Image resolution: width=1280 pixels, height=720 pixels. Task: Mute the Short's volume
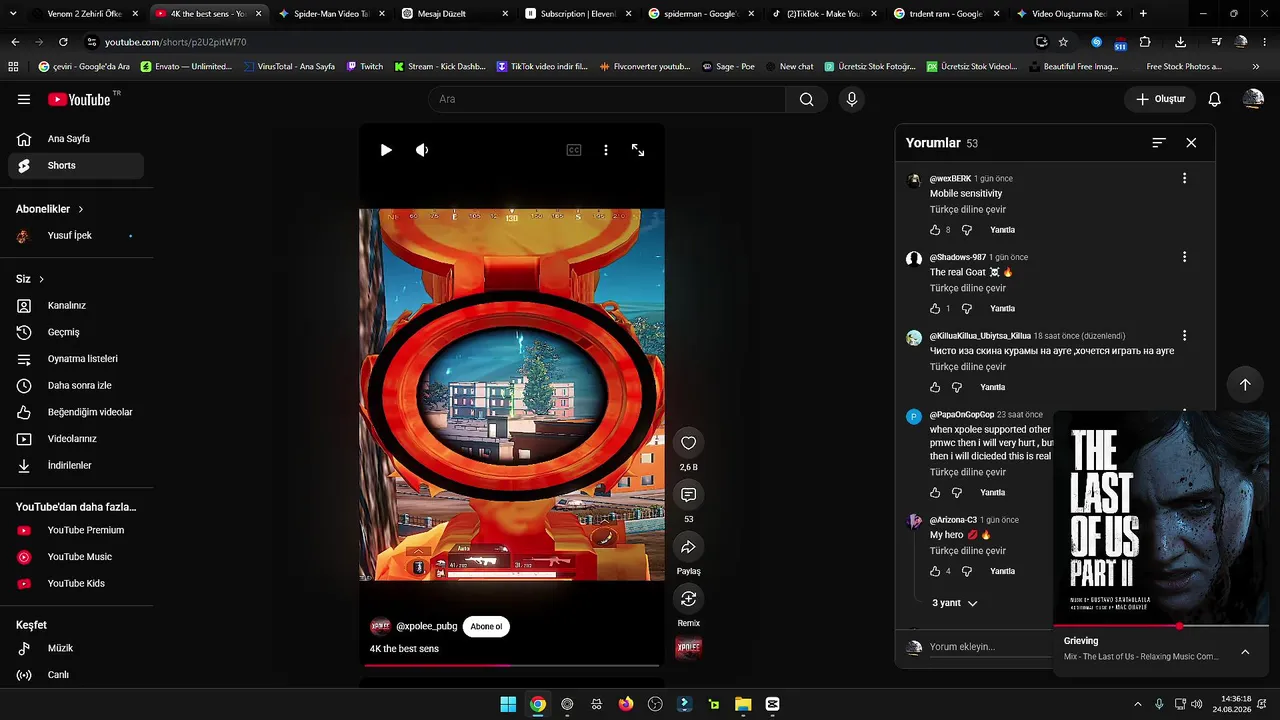[422, 150]
